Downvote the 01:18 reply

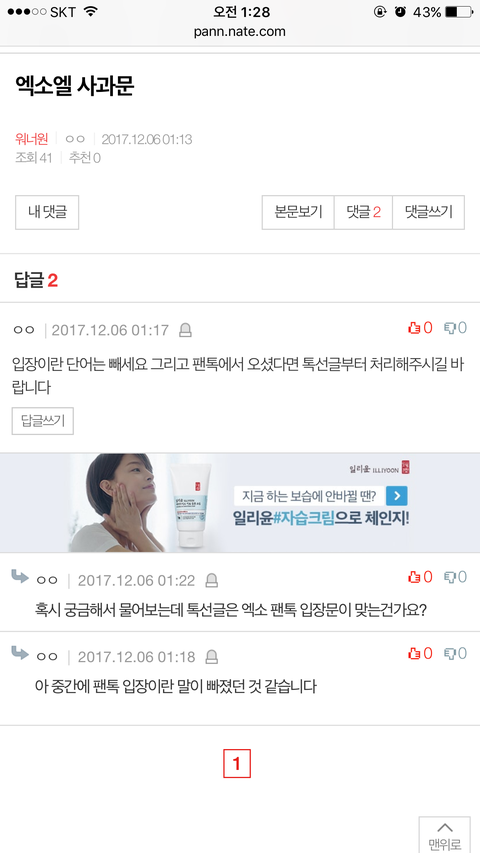coord(456,653)
